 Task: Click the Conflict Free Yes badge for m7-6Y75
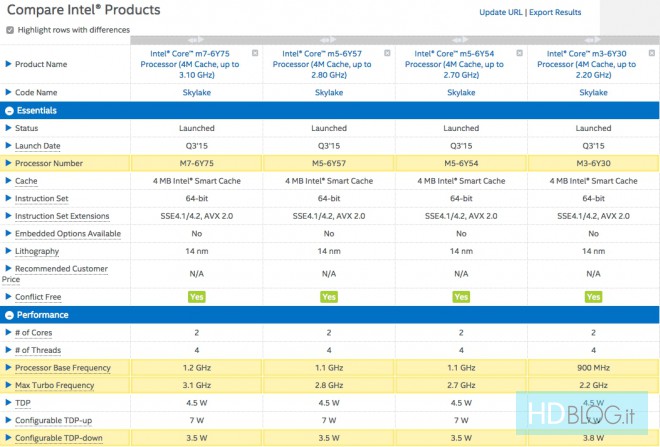195,297
